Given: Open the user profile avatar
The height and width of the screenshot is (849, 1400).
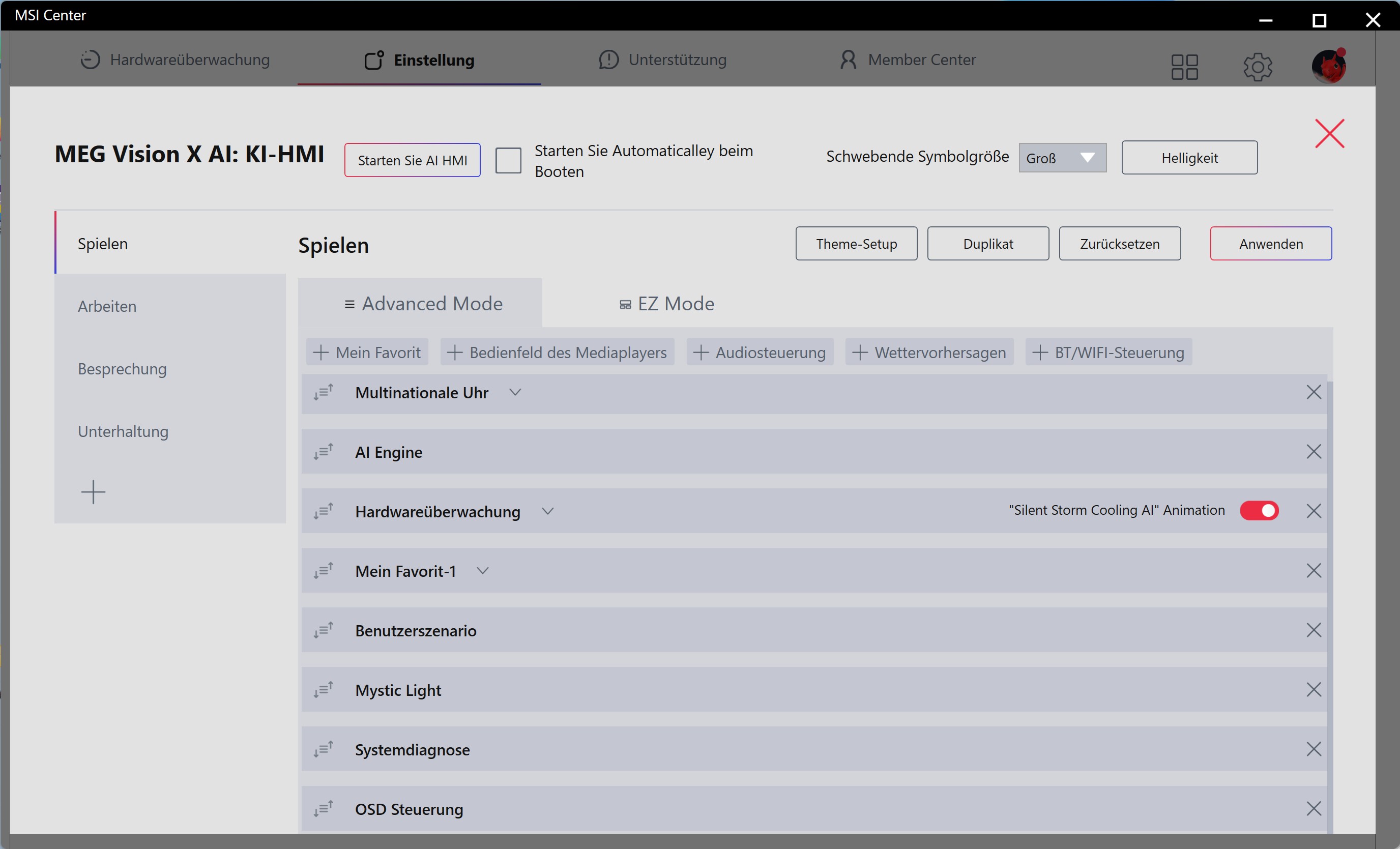Looking at the screenshot, I should click(x=1328, y=66).
